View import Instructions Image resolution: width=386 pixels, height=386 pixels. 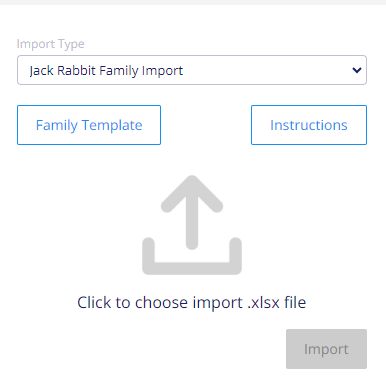[309, 125]
